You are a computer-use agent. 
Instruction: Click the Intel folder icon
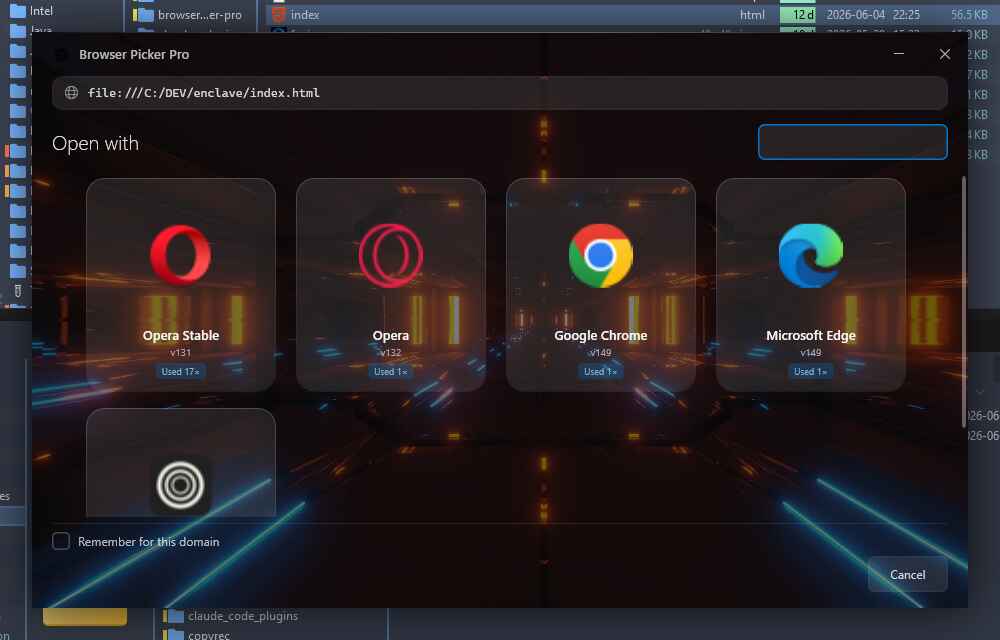18,11
